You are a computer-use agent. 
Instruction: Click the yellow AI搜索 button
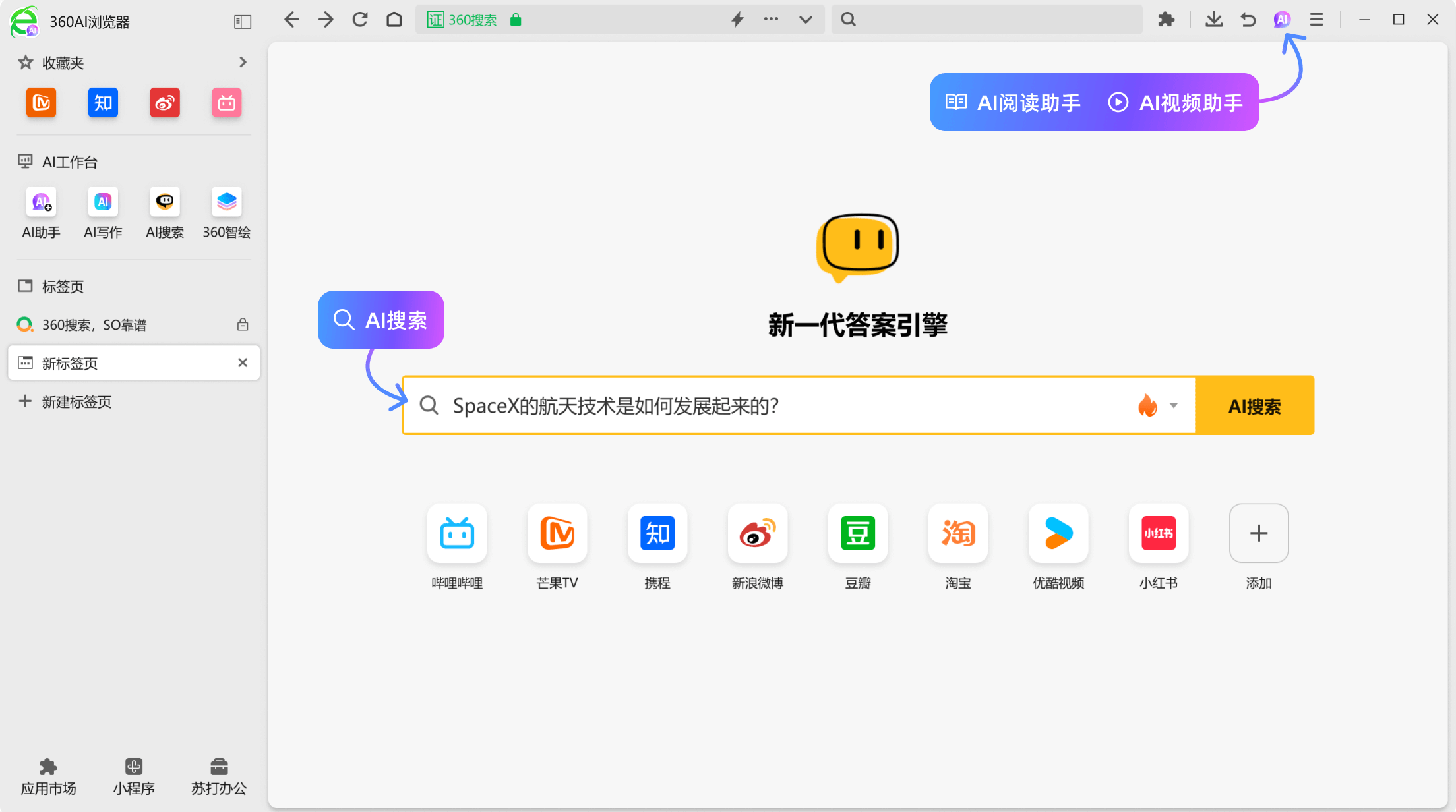coord(1254,406)
